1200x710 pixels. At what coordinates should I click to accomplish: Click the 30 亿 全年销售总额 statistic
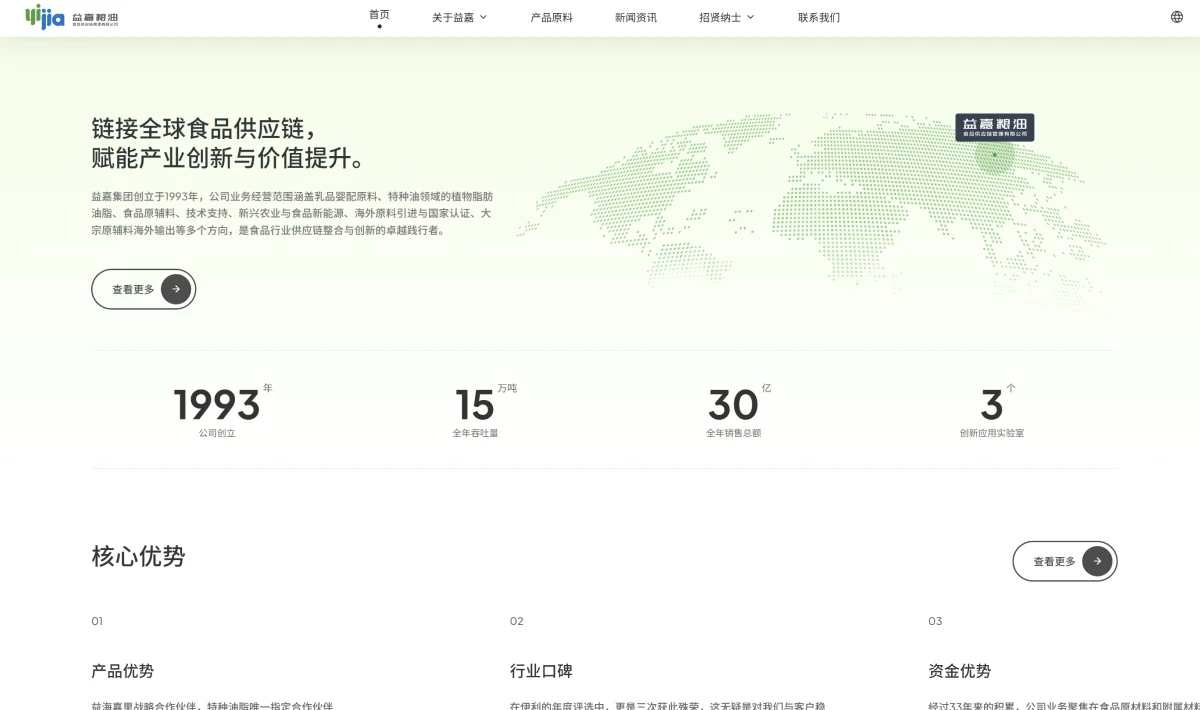point(734,407)
